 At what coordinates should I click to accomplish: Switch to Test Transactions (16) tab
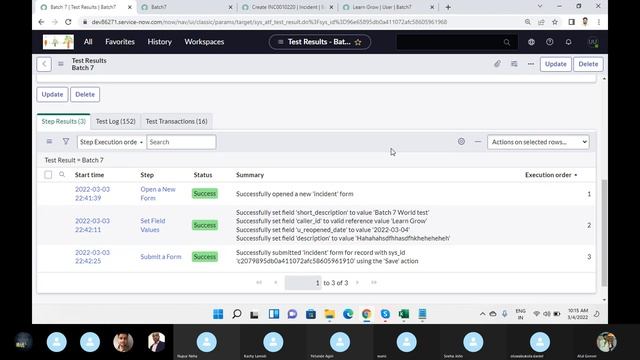pos(176,121)
